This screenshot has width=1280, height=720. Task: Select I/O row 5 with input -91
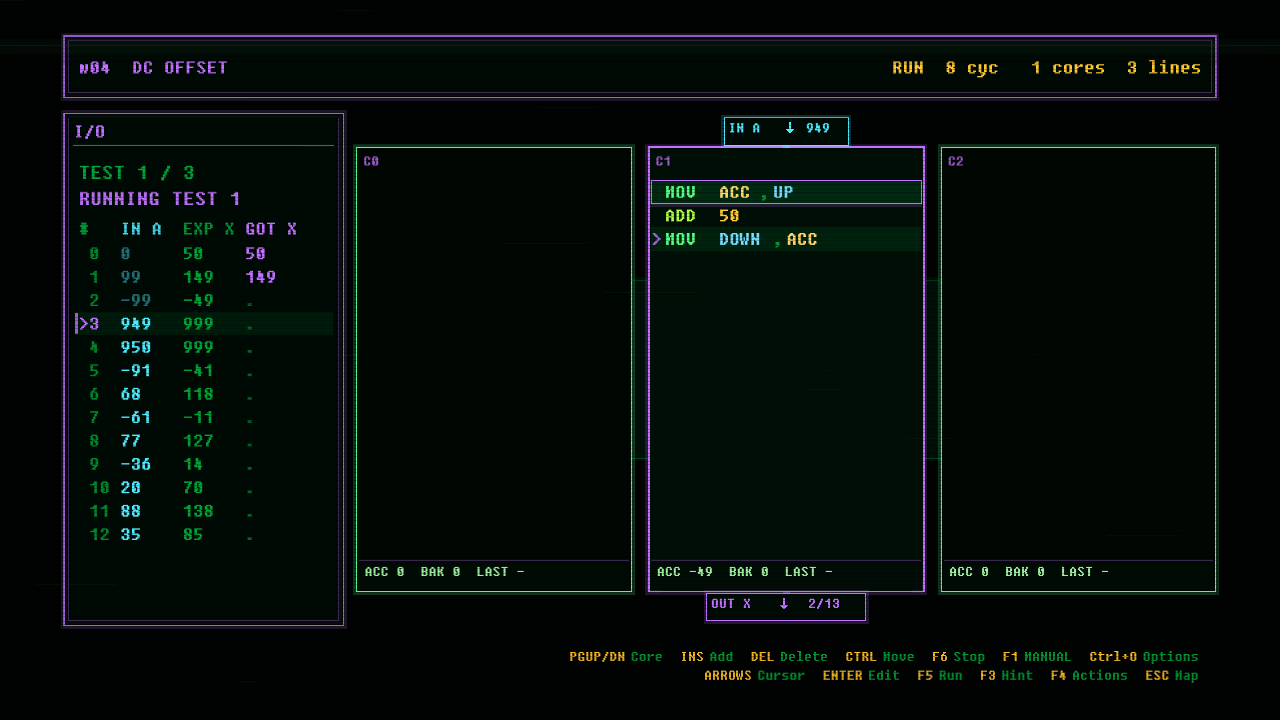click(x=204, y=371)
